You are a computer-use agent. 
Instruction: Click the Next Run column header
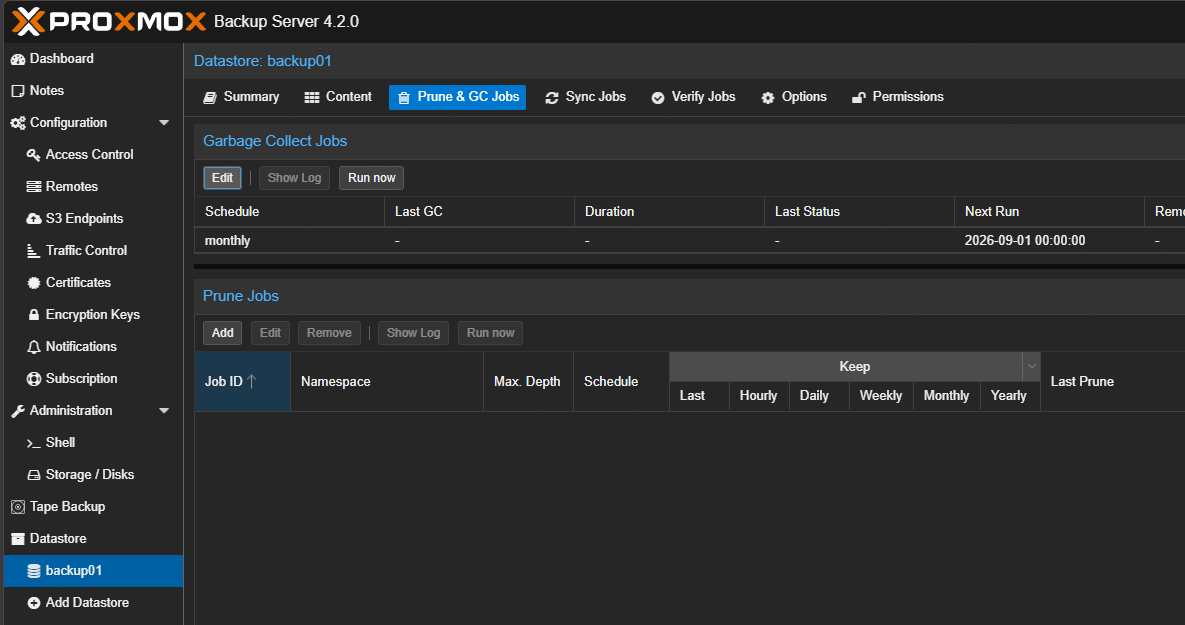1049,212
